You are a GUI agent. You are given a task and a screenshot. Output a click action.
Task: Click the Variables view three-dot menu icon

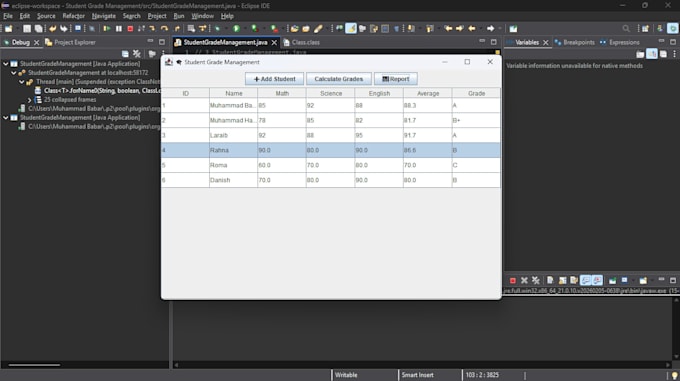[x=674, y=54]
